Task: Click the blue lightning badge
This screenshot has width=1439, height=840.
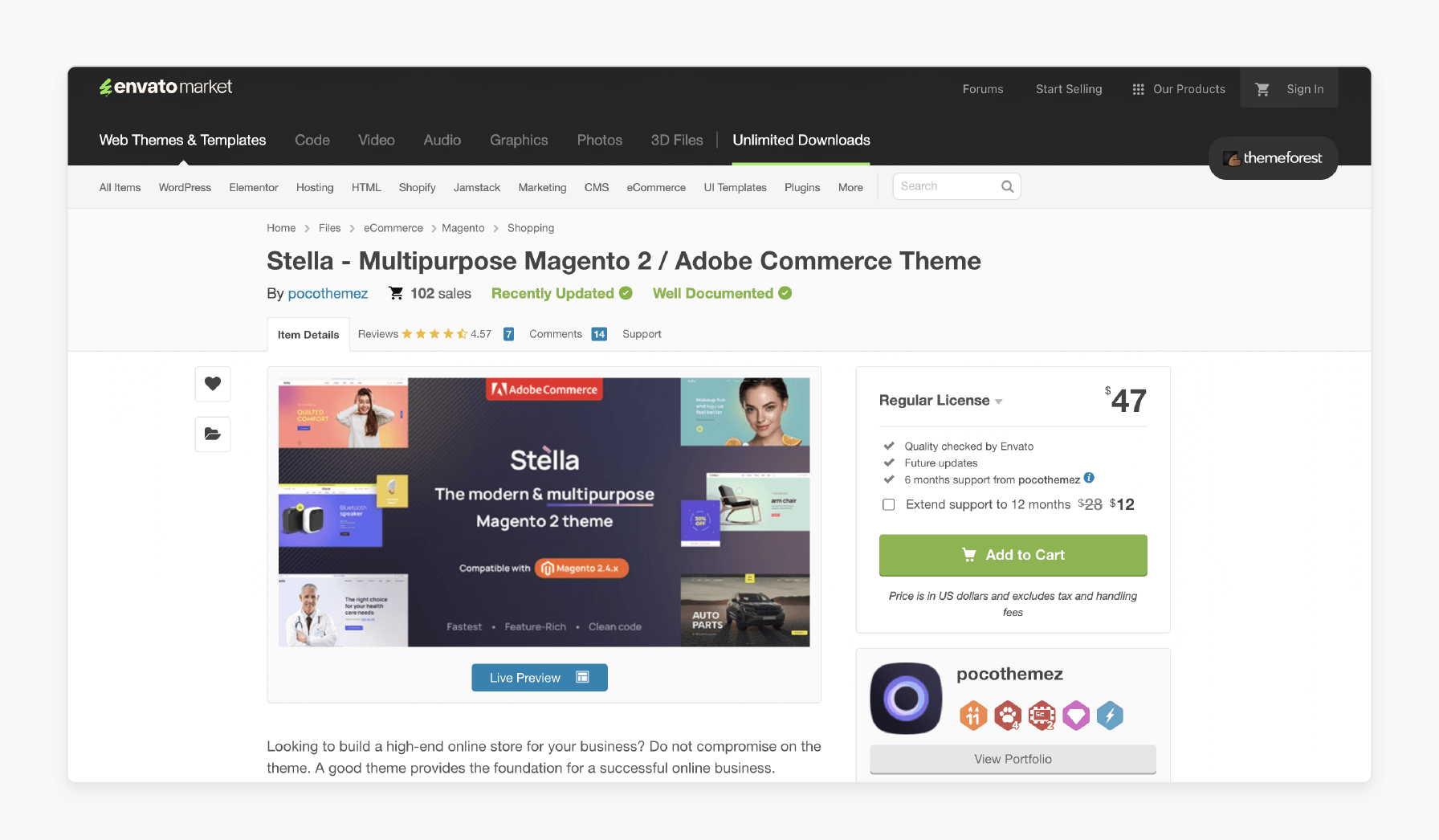Action: tap(1110, 716)
